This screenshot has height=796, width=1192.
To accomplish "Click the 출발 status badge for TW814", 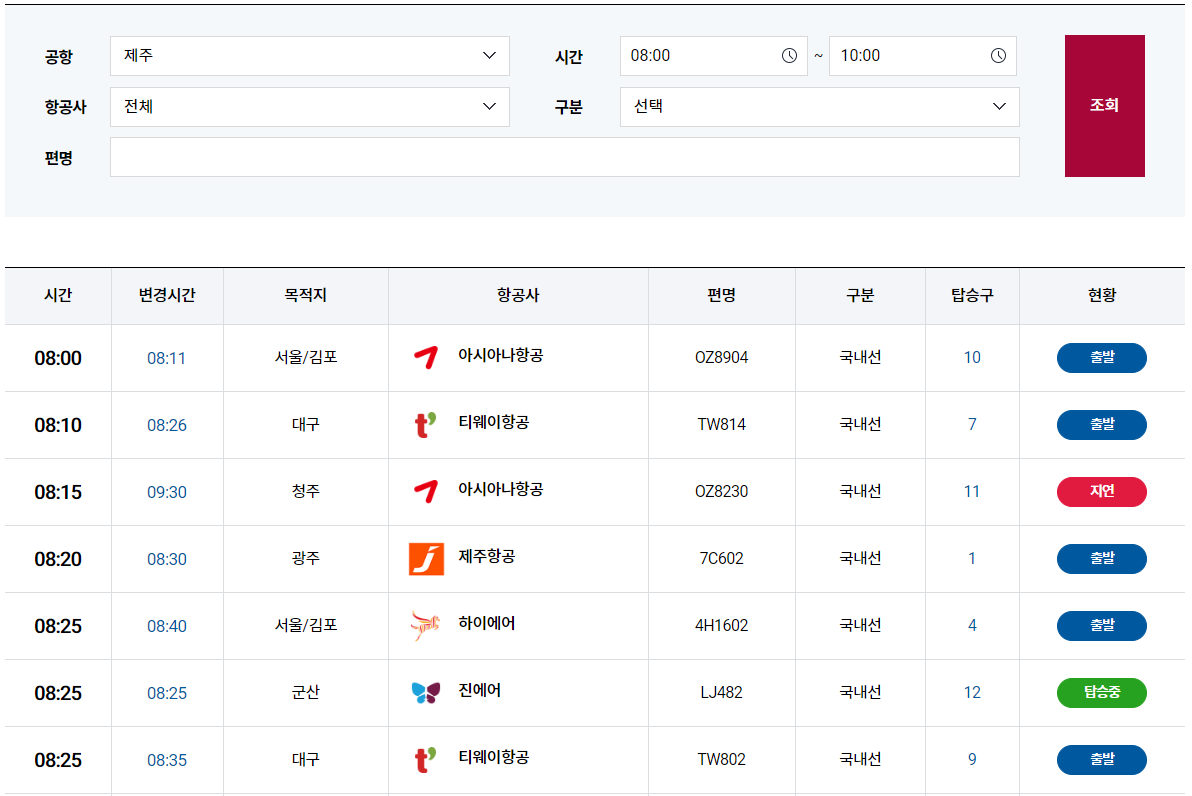I will click(1102, 424).
